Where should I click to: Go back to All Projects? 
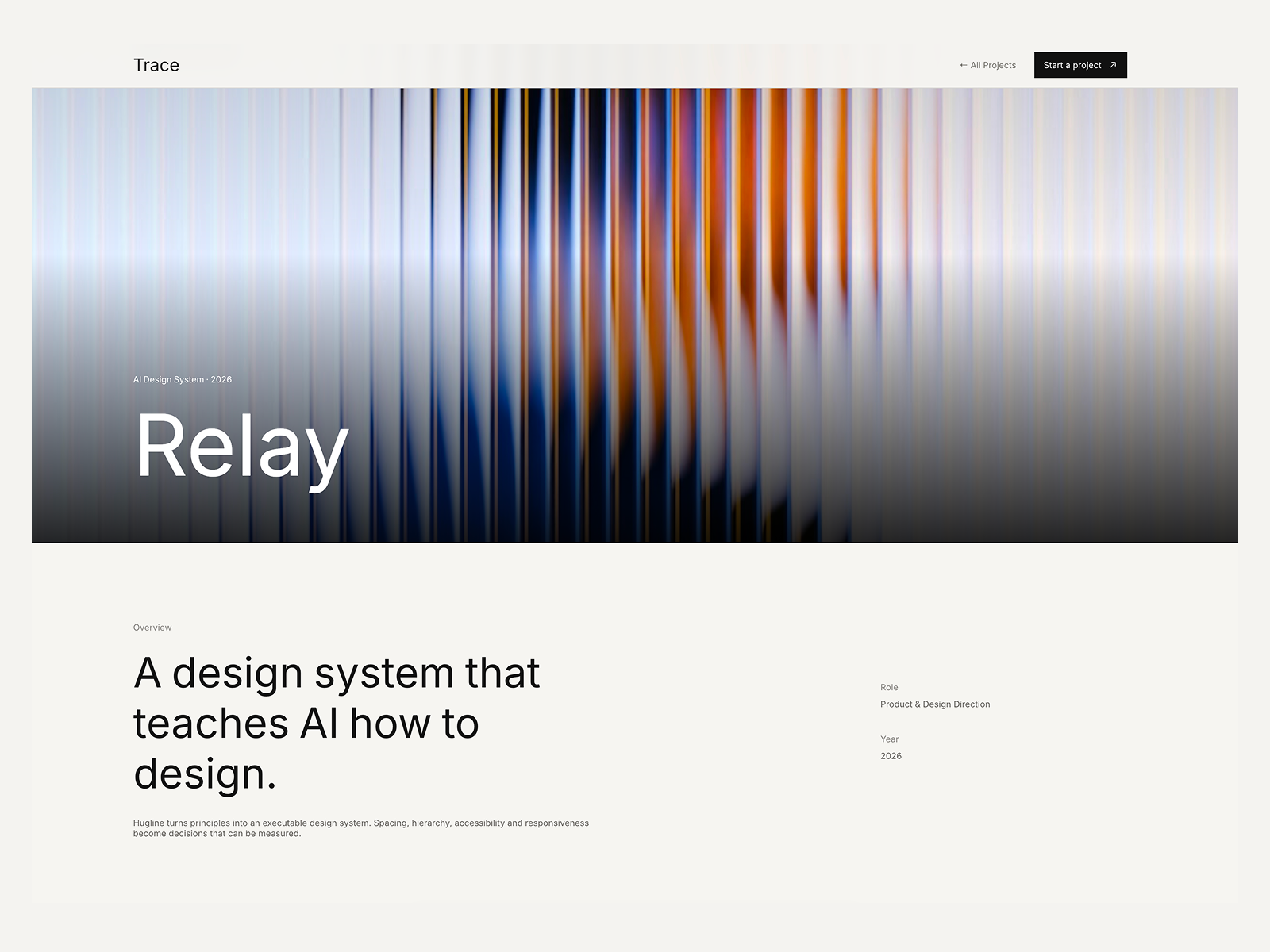(x=987, y=65)
